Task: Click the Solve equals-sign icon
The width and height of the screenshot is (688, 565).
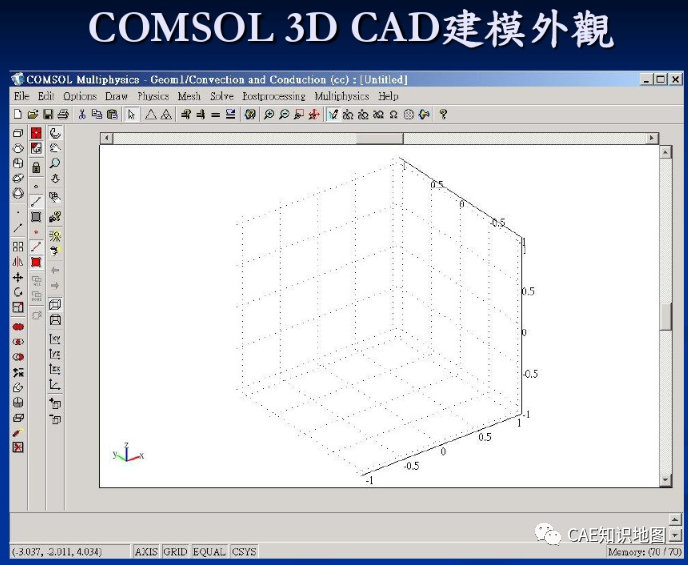Action: (215, 114)
